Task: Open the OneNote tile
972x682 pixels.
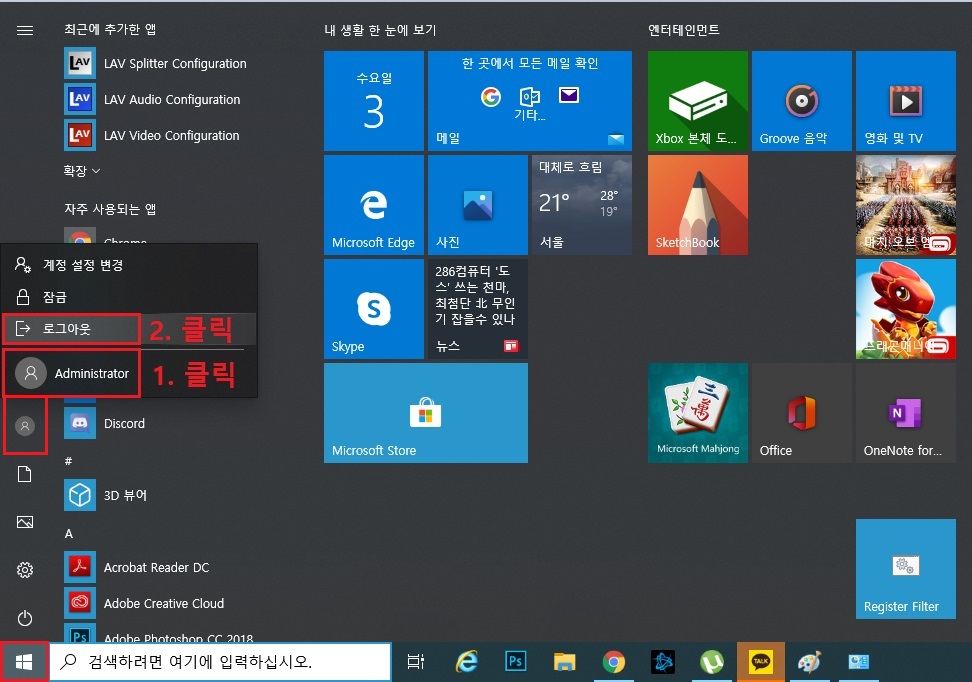Action: pos(906,413)
